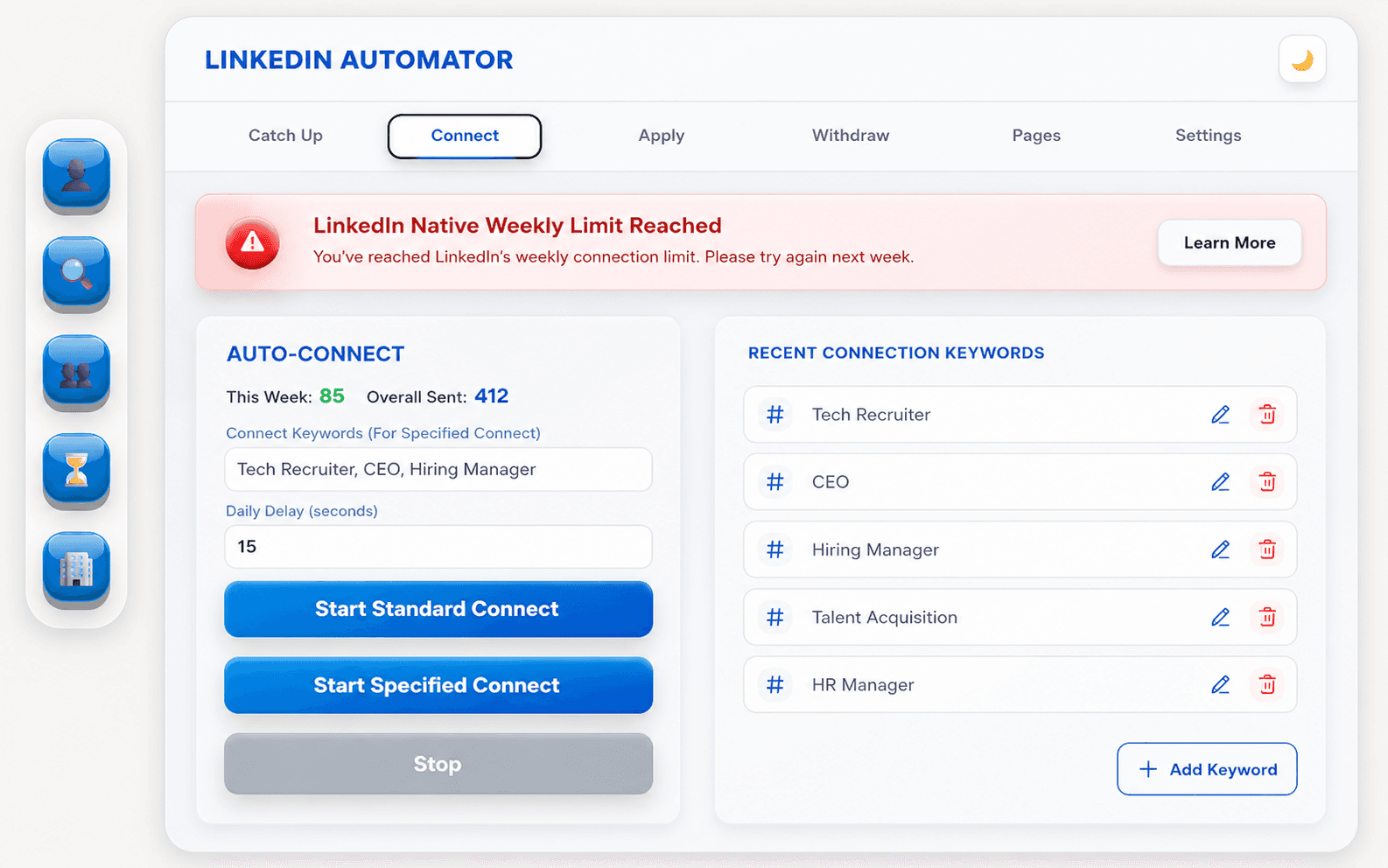Click the Learn More button
Screen dimensions: 1388x868
point(1230,243)
